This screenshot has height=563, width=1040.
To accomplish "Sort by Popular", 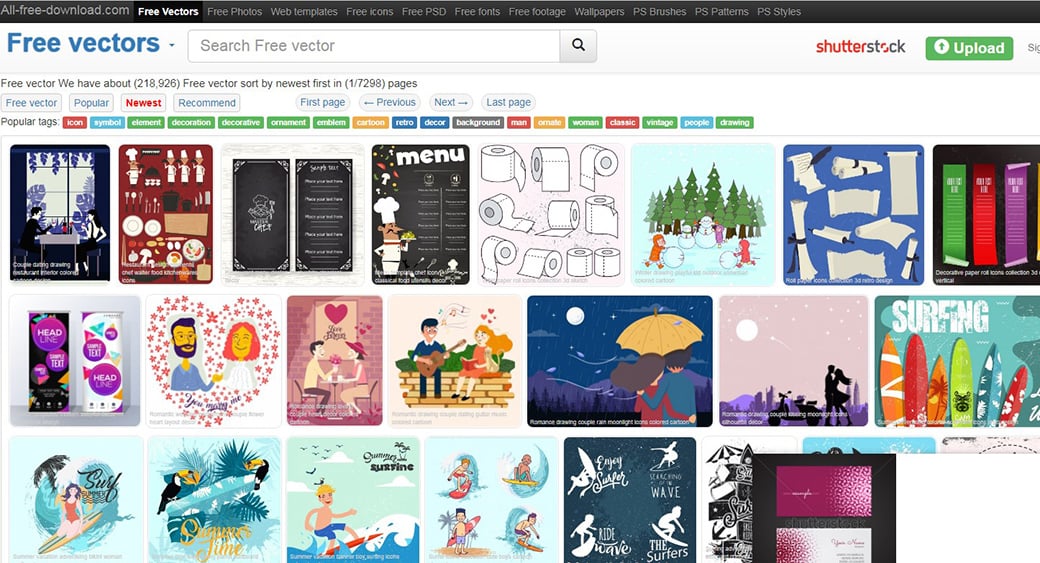I will [91, 102].
